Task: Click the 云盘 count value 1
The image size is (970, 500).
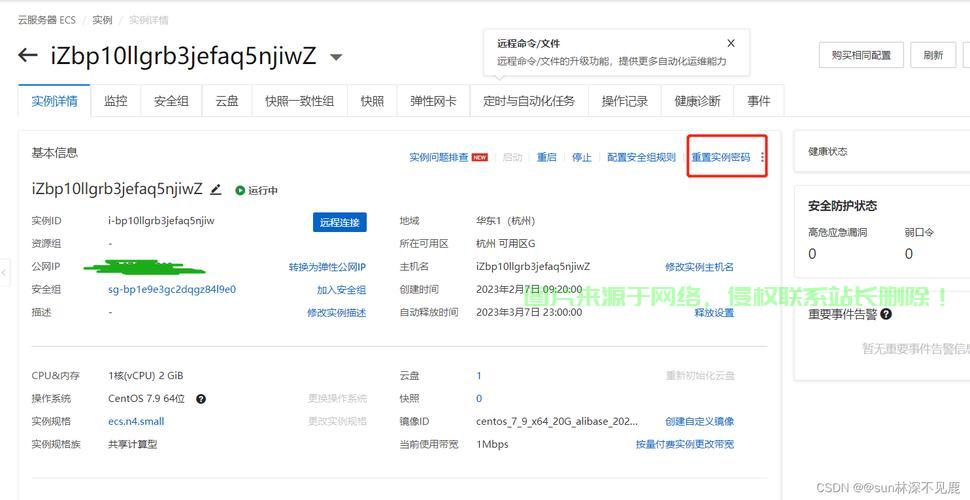Action: [479, 376]
